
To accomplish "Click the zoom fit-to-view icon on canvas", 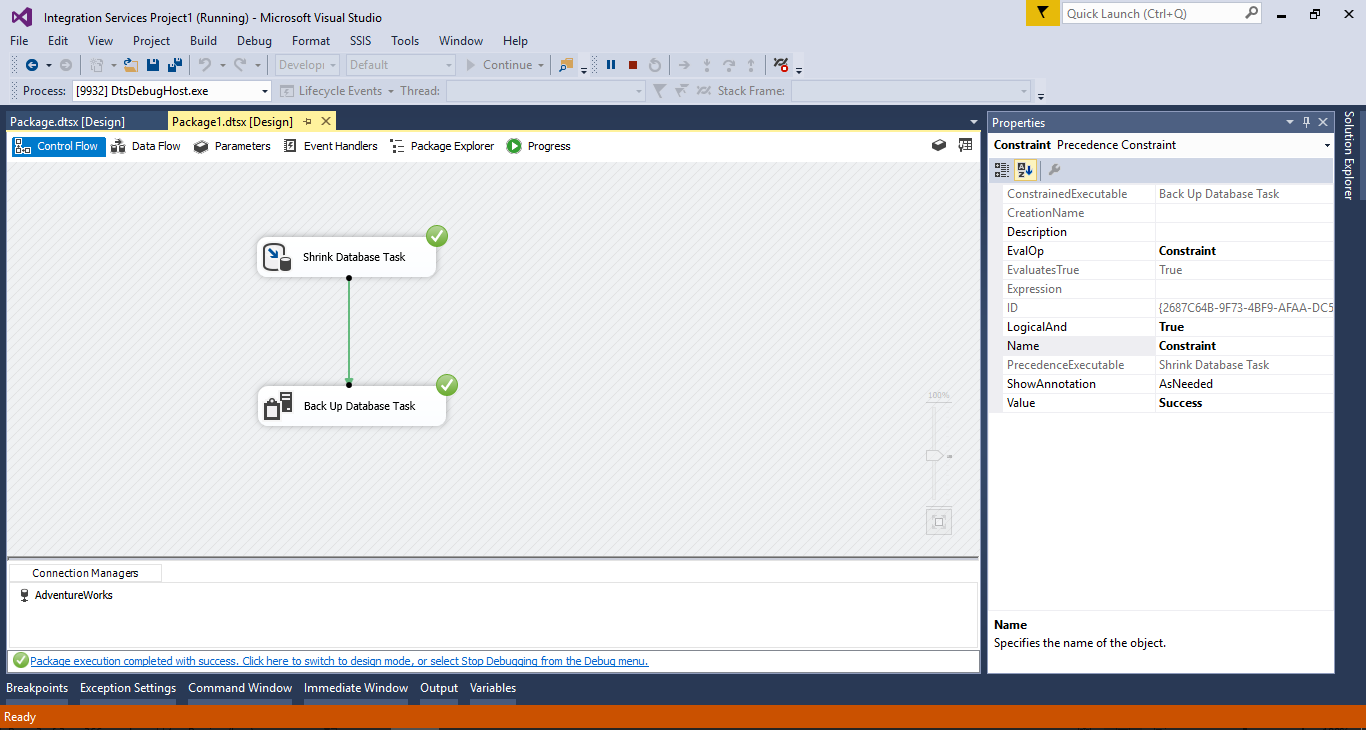I will click(938, 521).
